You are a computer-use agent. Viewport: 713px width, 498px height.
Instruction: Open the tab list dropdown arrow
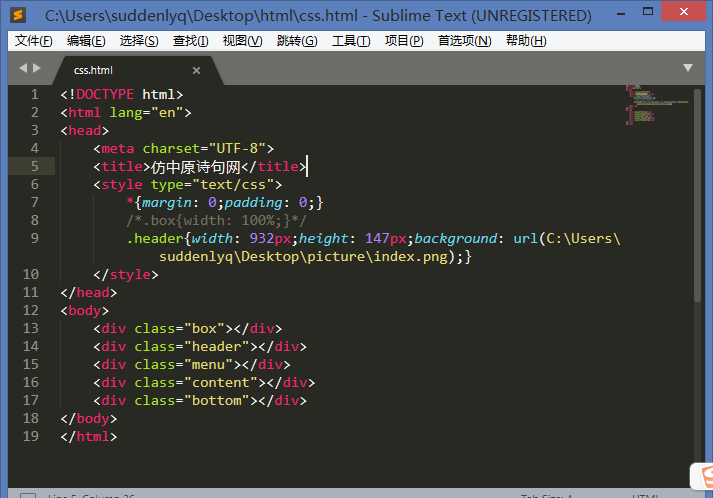coord(688,68)
